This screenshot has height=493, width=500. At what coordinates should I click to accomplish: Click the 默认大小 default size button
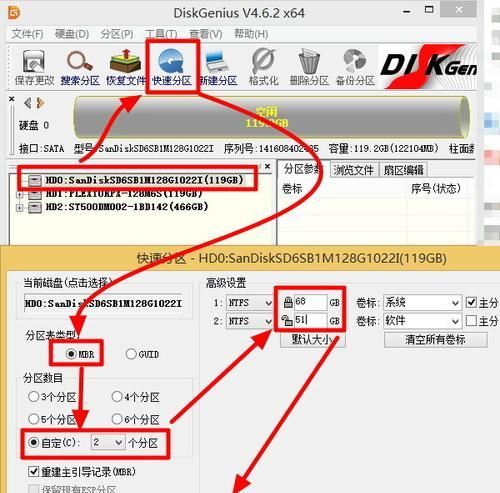point(312,340)
